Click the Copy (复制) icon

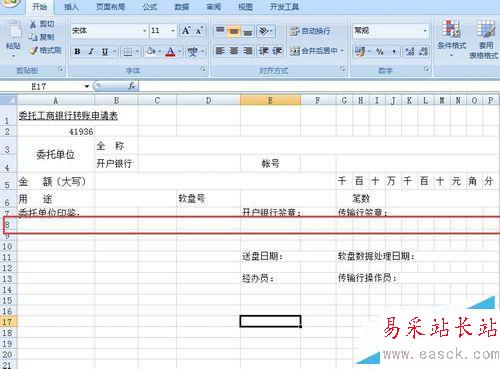33,37
